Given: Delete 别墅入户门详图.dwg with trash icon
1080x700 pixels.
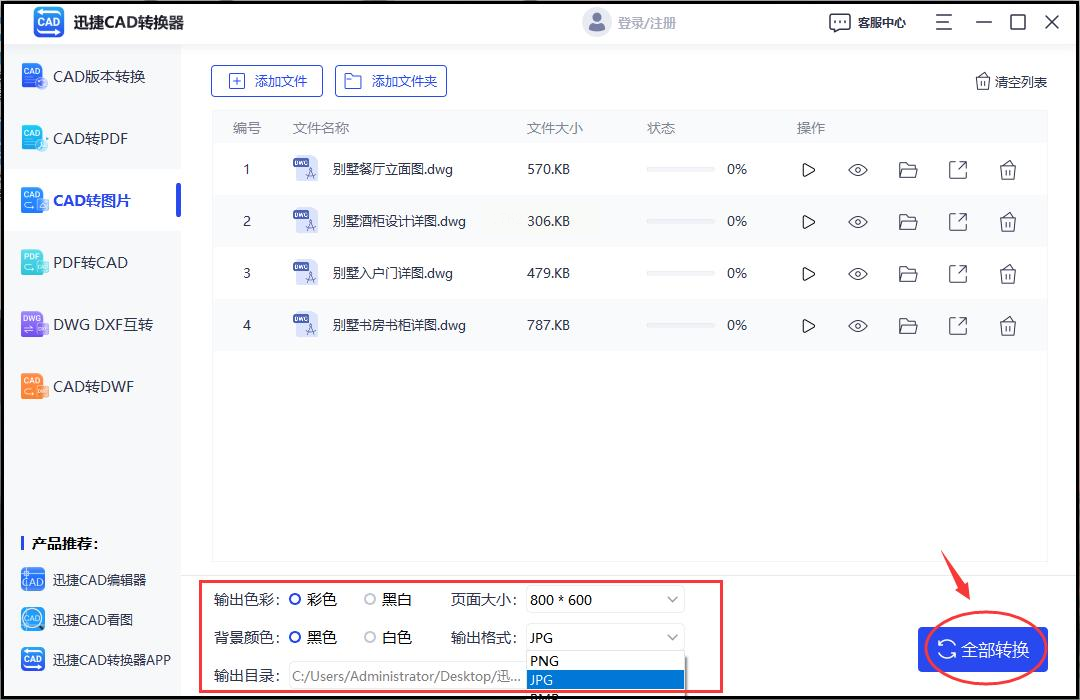Looking at the screenshot, I should click(1008, 274).
